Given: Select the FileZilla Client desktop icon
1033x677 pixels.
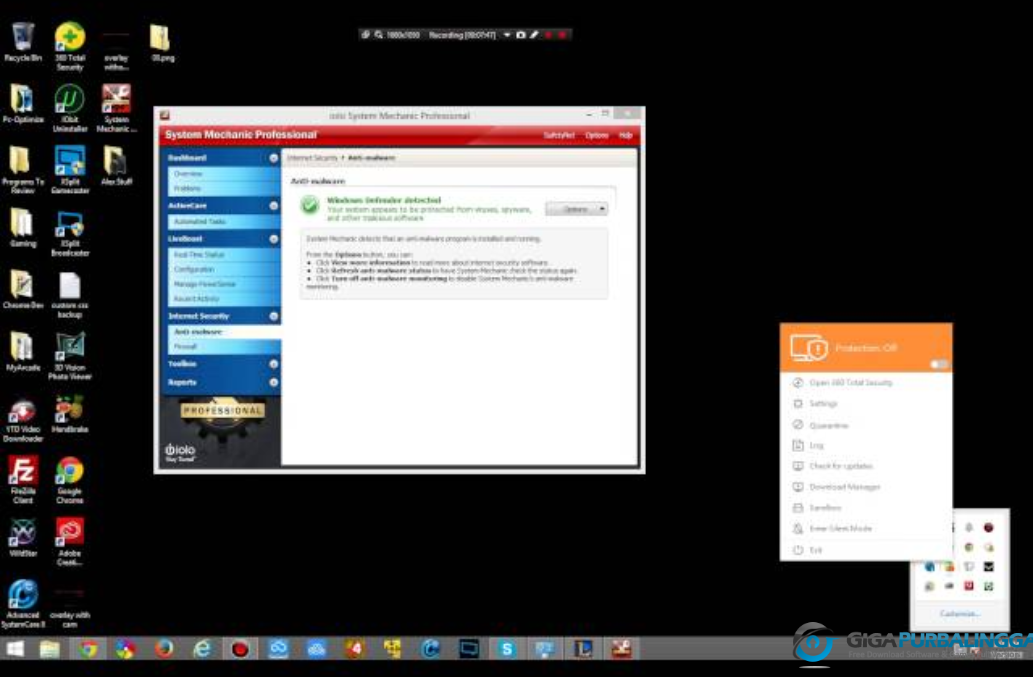Looking at the screenshot, I should [x=22, y=479].
